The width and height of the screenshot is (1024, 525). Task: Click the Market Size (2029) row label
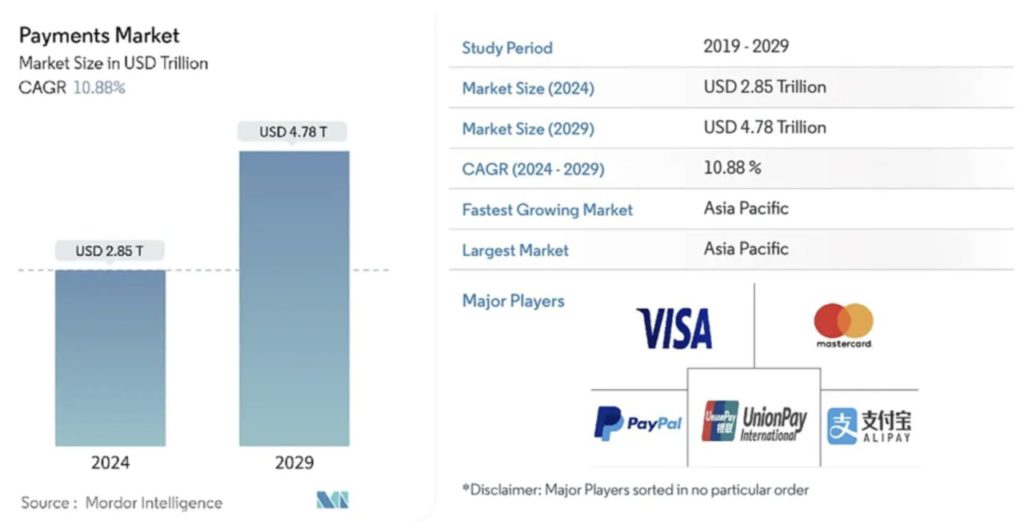[528, 129]
